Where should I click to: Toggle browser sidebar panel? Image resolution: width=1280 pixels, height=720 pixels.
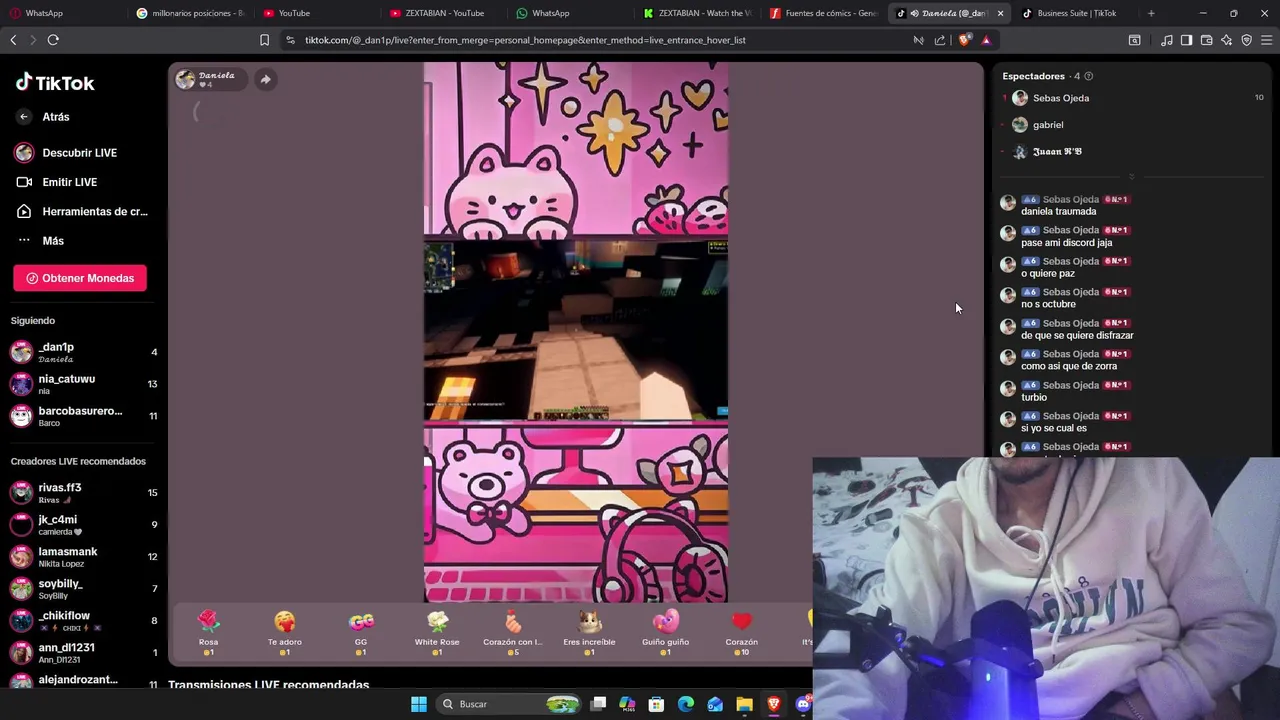pos(1186,40)
